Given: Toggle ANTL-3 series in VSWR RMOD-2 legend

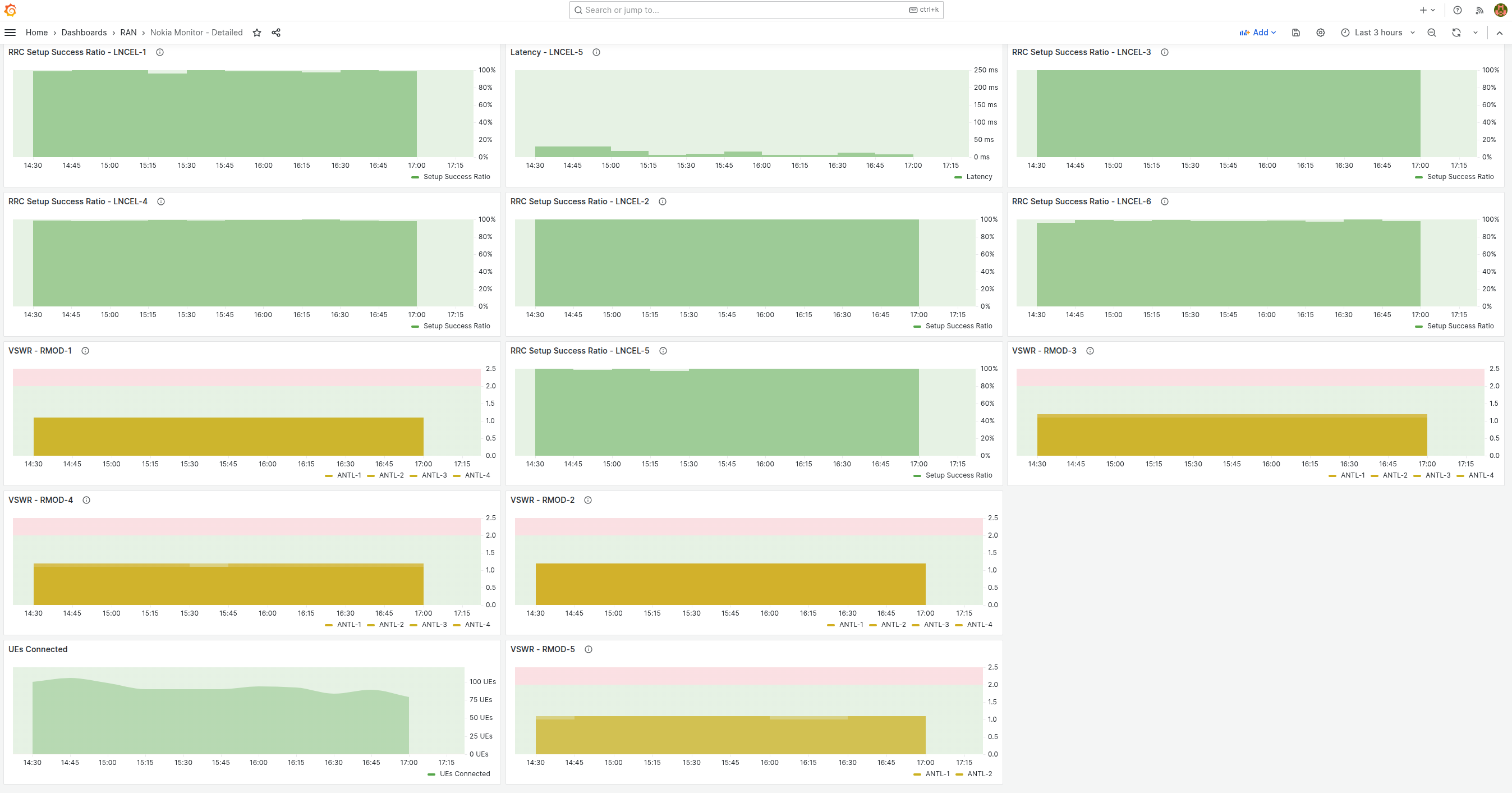Looking at the screenshot, I should (x=936, y=625).
